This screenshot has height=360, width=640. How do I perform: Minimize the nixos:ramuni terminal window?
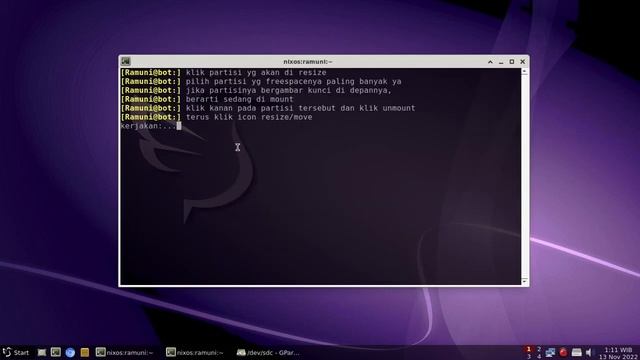point(501,62)
